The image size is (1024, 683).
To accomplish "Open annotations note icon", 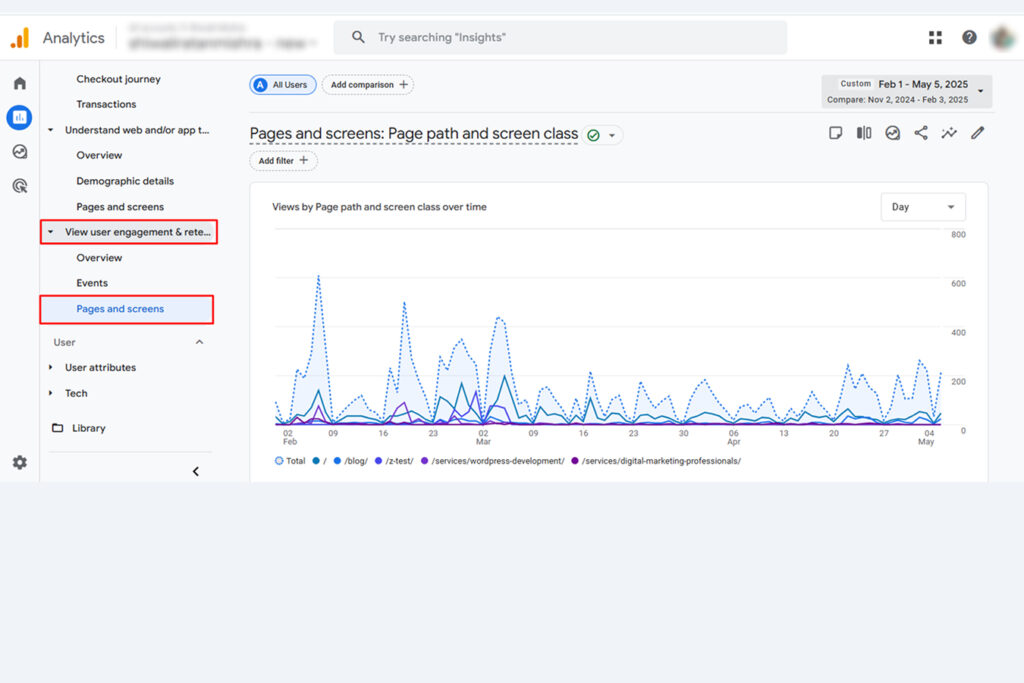I will (x=835, y=133).
